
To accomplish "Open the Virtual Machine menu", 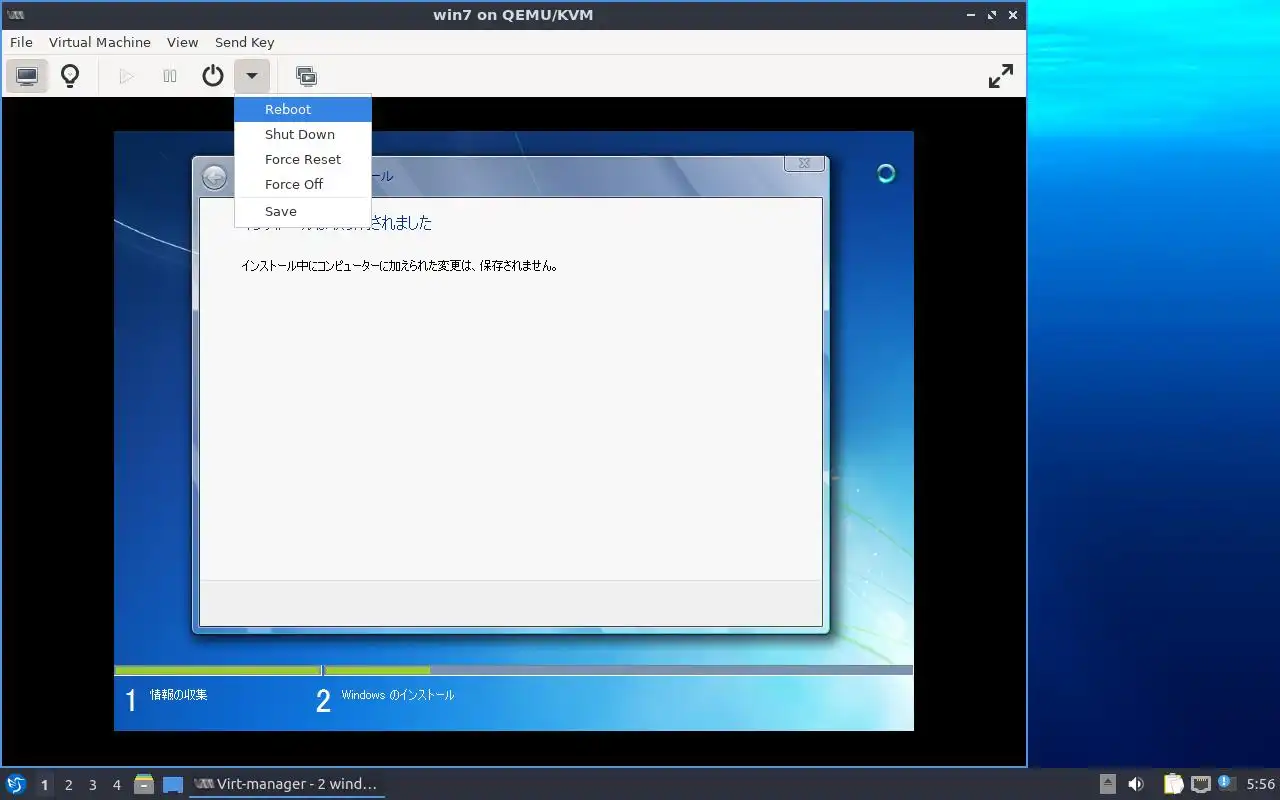I will (100, 42).
